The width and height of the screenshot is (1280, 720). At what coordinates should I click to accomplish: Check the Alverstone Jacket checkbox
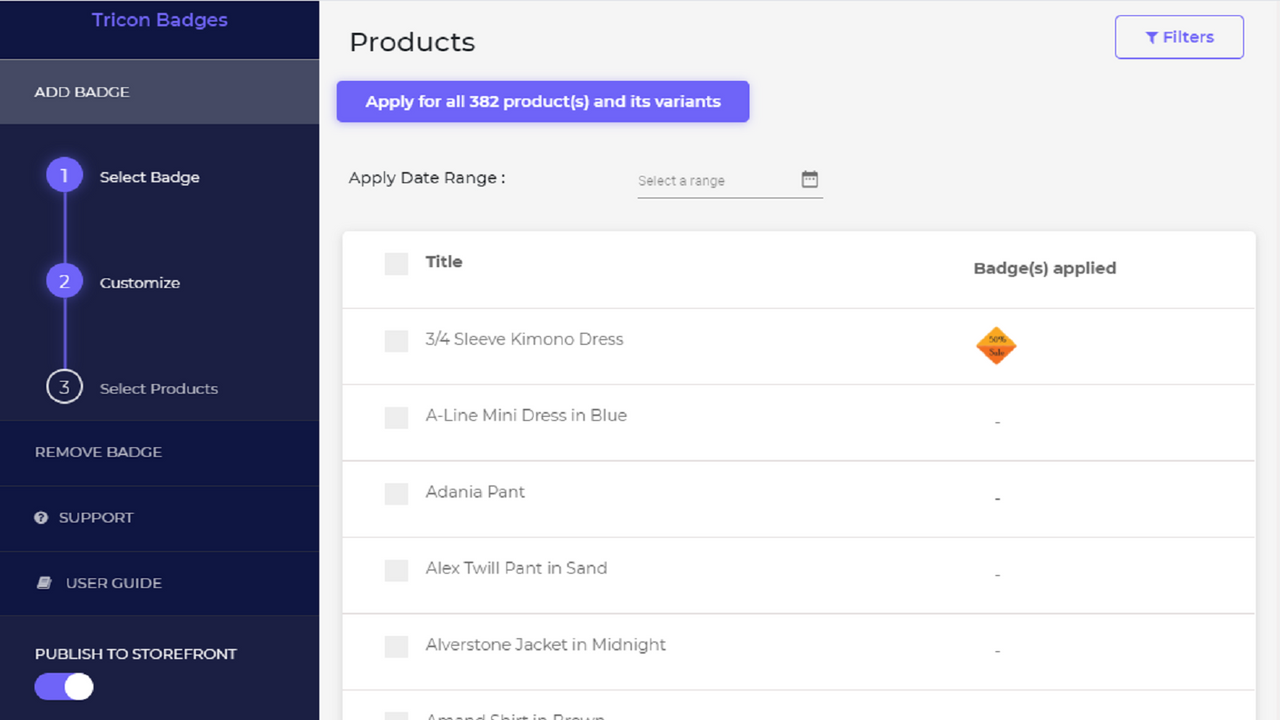[396, 646]
